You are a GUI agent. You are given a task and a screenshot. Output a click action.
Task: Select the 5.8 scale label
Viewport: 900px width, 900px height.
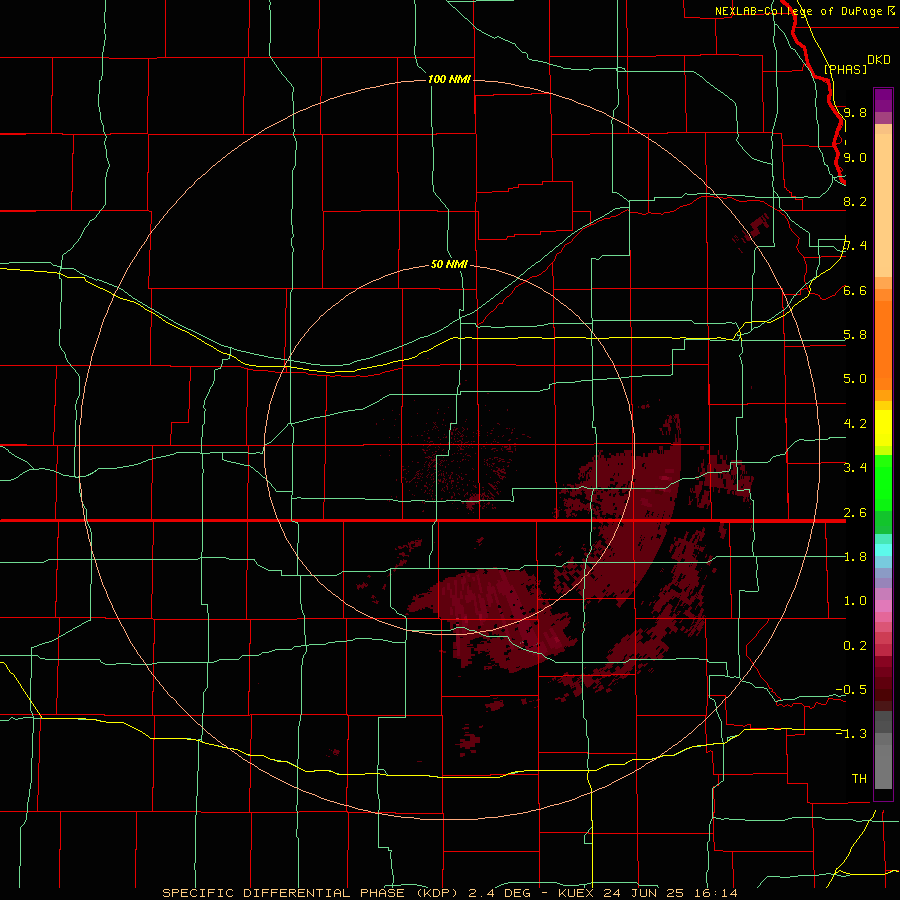coord(855,335)
